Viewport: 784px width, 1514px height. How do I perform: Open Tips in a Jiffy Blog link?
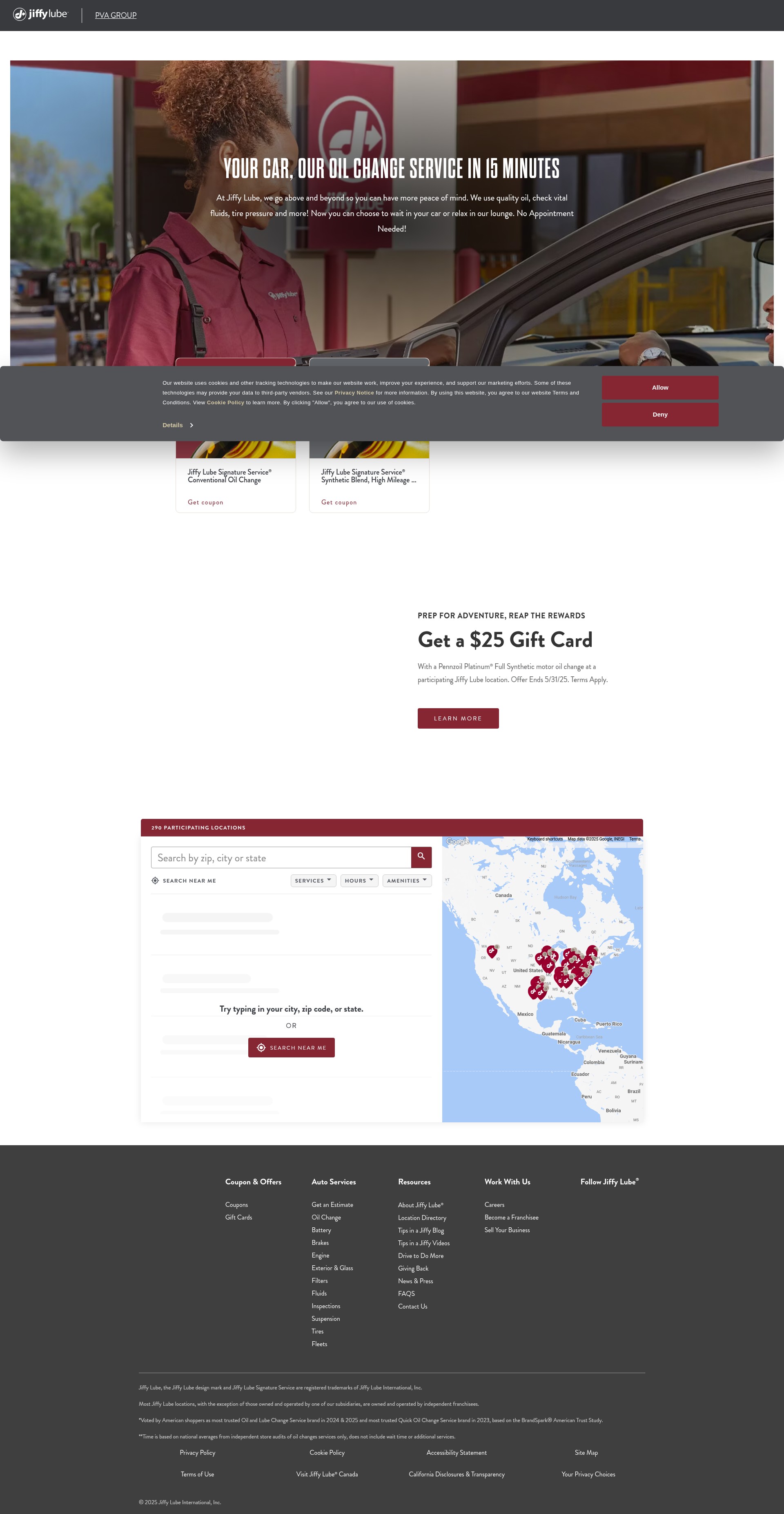(421, 1230)
